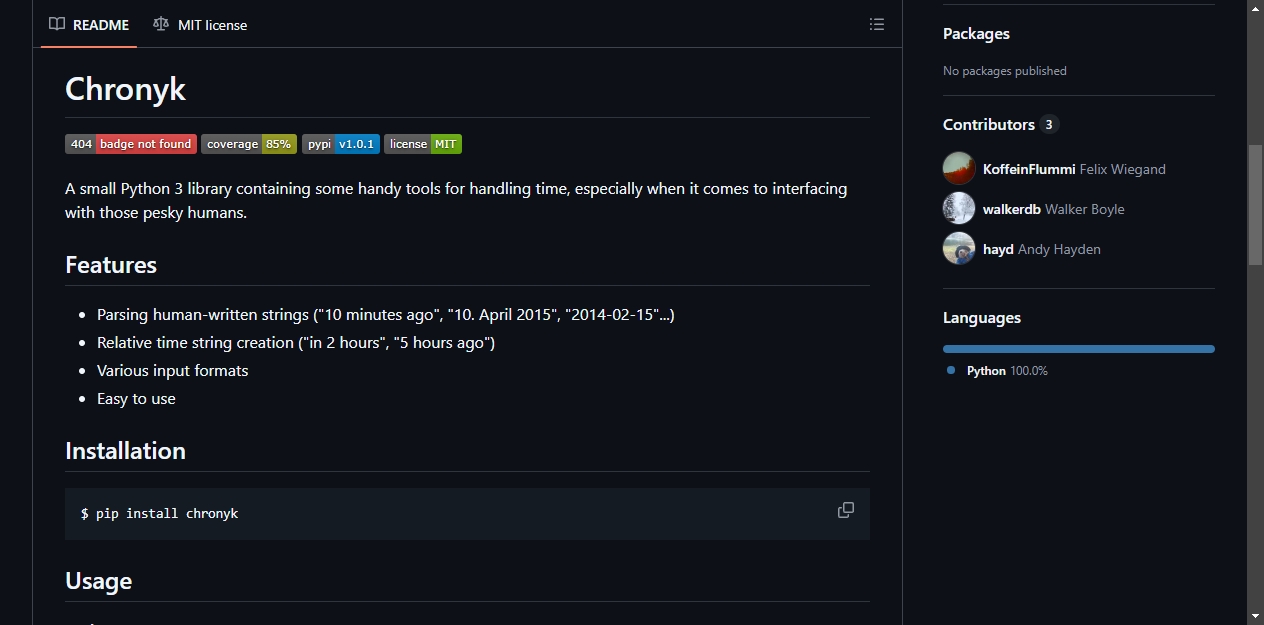
Task: Click the scroll up arrow of the page scrollbar
Action: pos(1255,8)
